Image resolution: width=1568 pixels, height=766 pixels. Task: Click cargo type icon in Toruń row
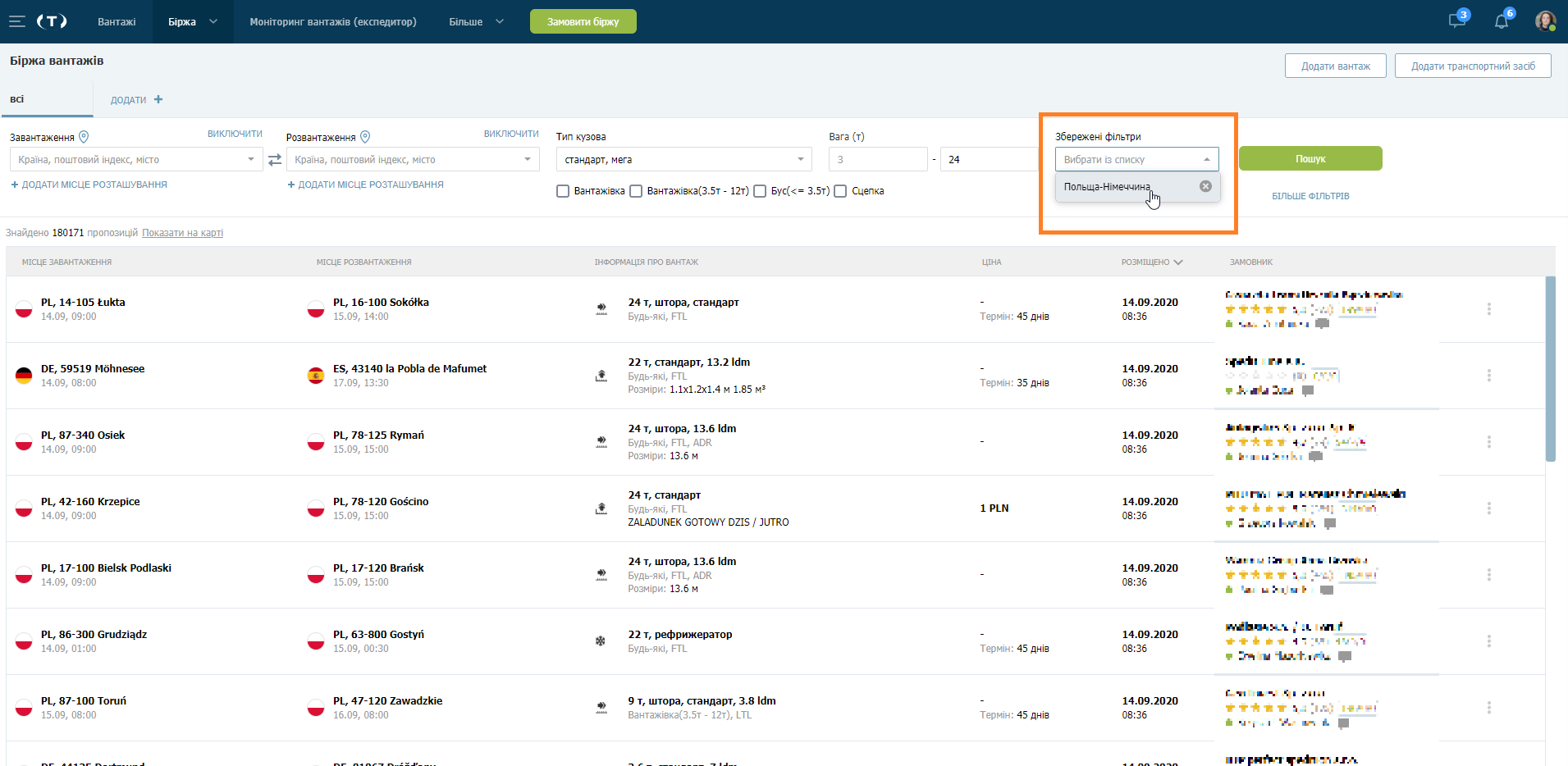click(x=601, y=708)
